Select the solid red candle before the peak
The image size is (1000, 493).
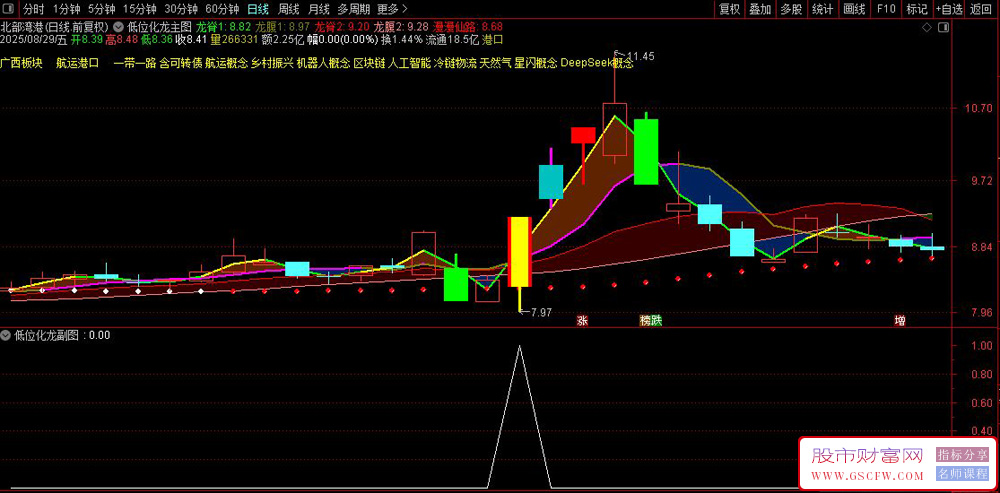click(x=583, y=135)
